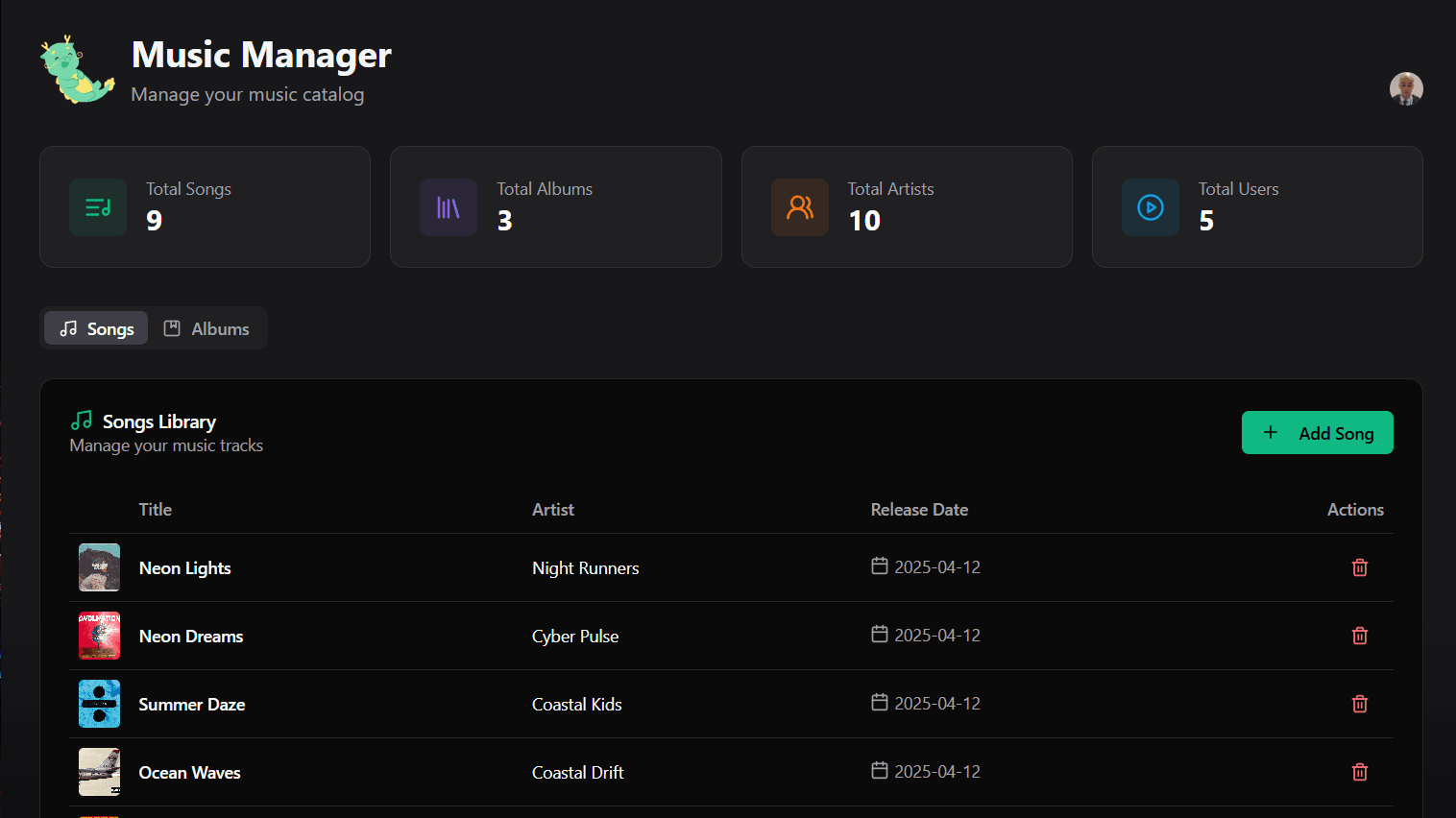1456x818 pixels.
Task: Select the Songs tab
Action: coord(95,327)
